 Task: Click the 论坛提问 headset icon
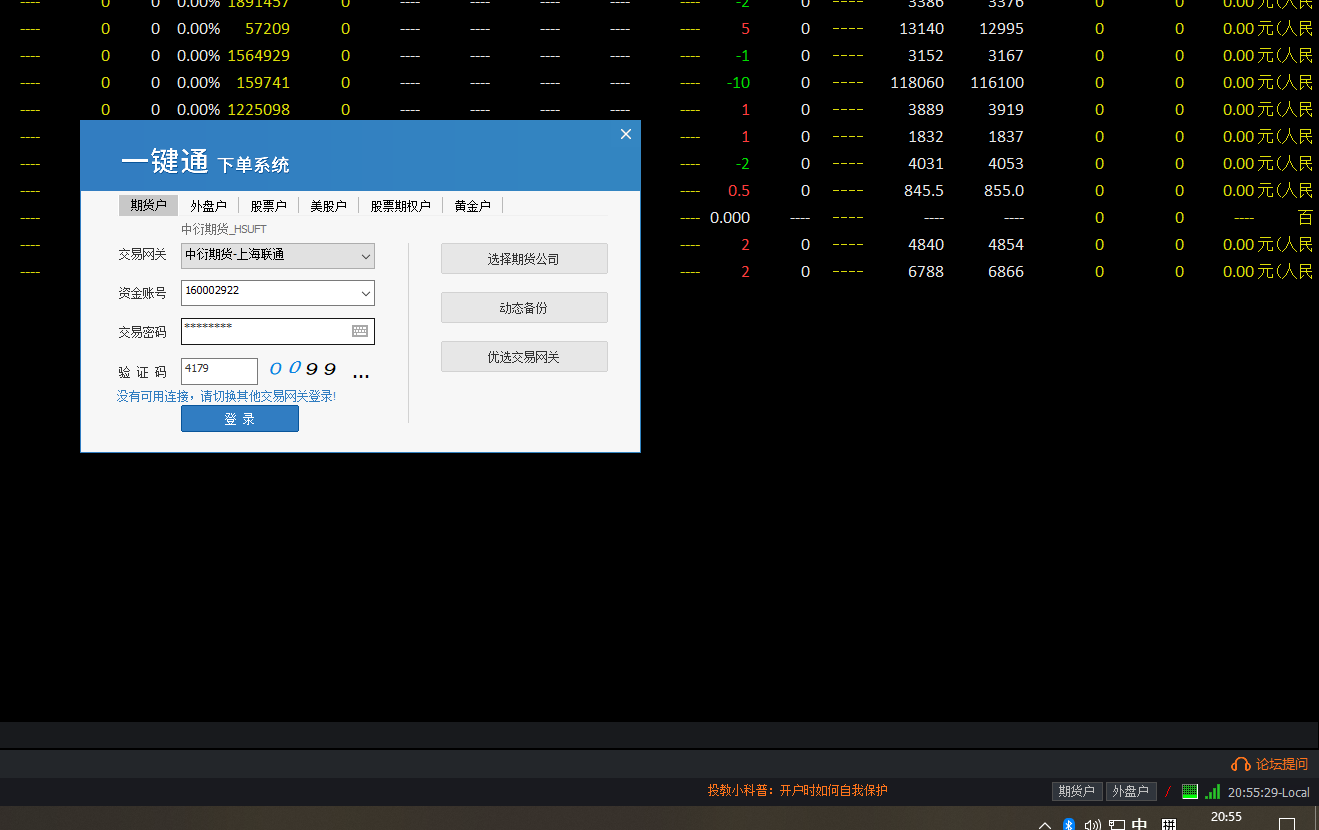(1241, 764)
